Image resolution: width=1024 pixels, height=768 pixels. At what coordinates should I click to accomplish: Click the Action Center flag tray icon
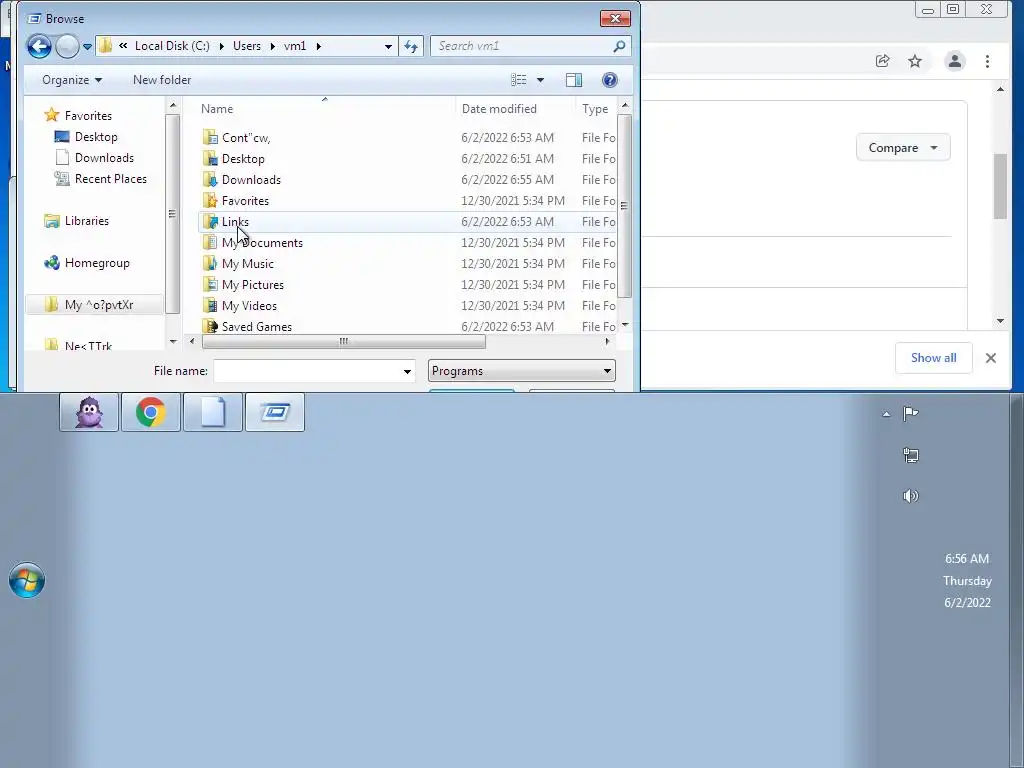coord(910,413)
